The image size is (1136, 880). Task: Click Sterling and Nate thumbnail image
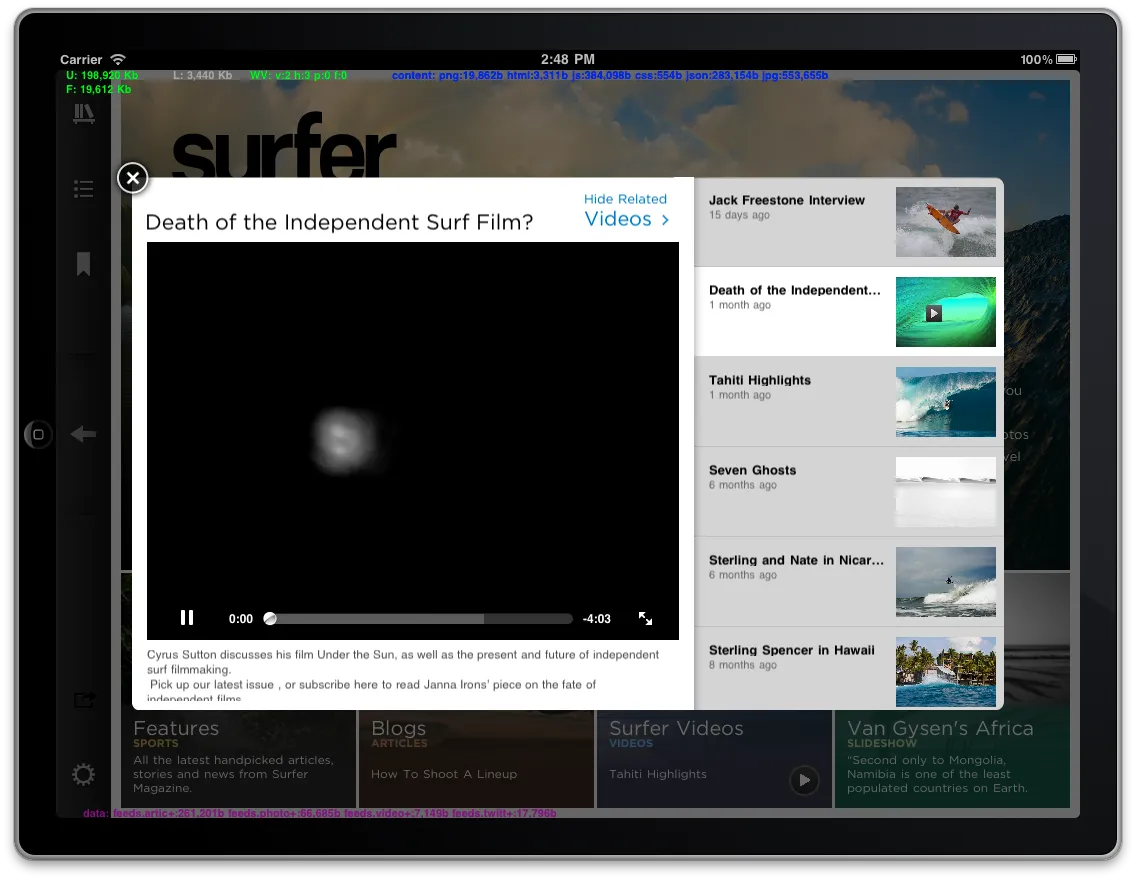pos(945,582)
